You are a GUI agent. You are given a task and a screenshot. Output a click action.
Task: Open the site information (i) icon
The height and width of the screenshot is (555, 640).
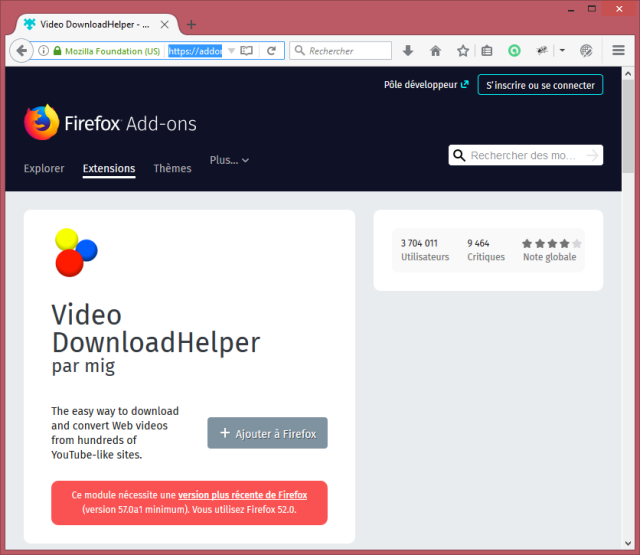coord(43,51)
